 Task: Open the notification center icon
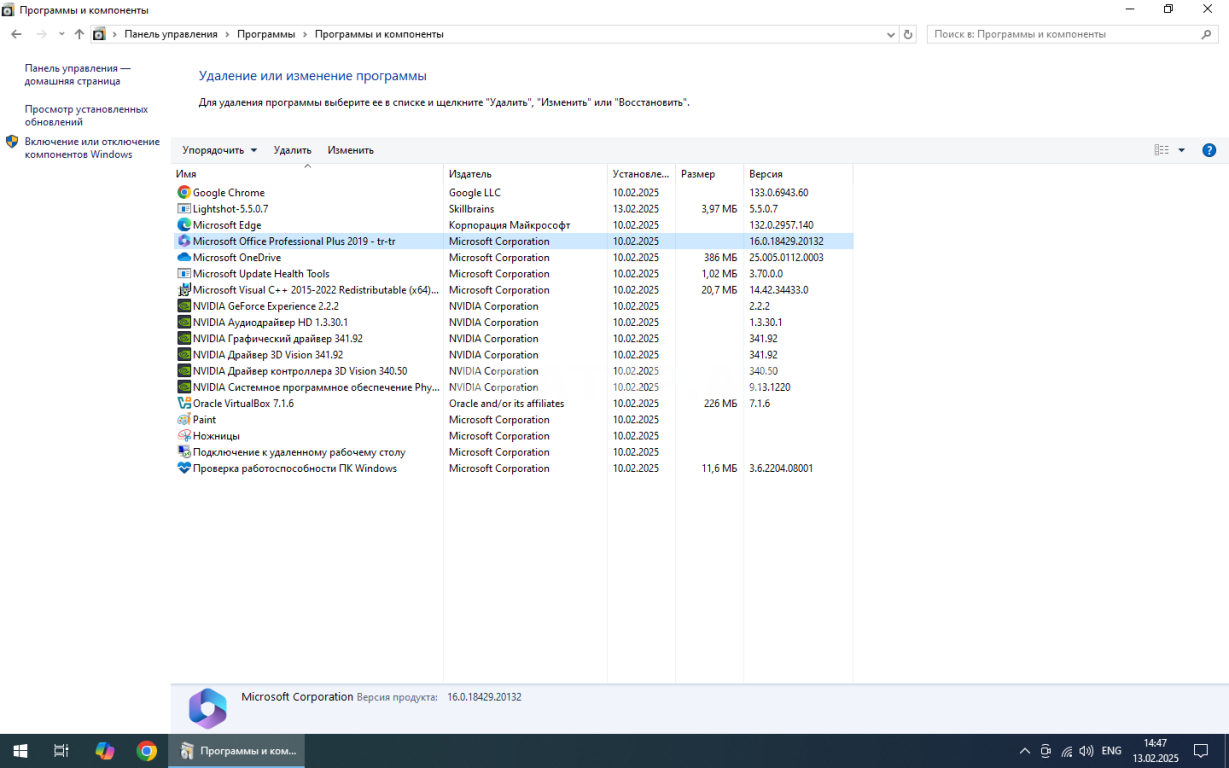click(x=1201, y=751)
